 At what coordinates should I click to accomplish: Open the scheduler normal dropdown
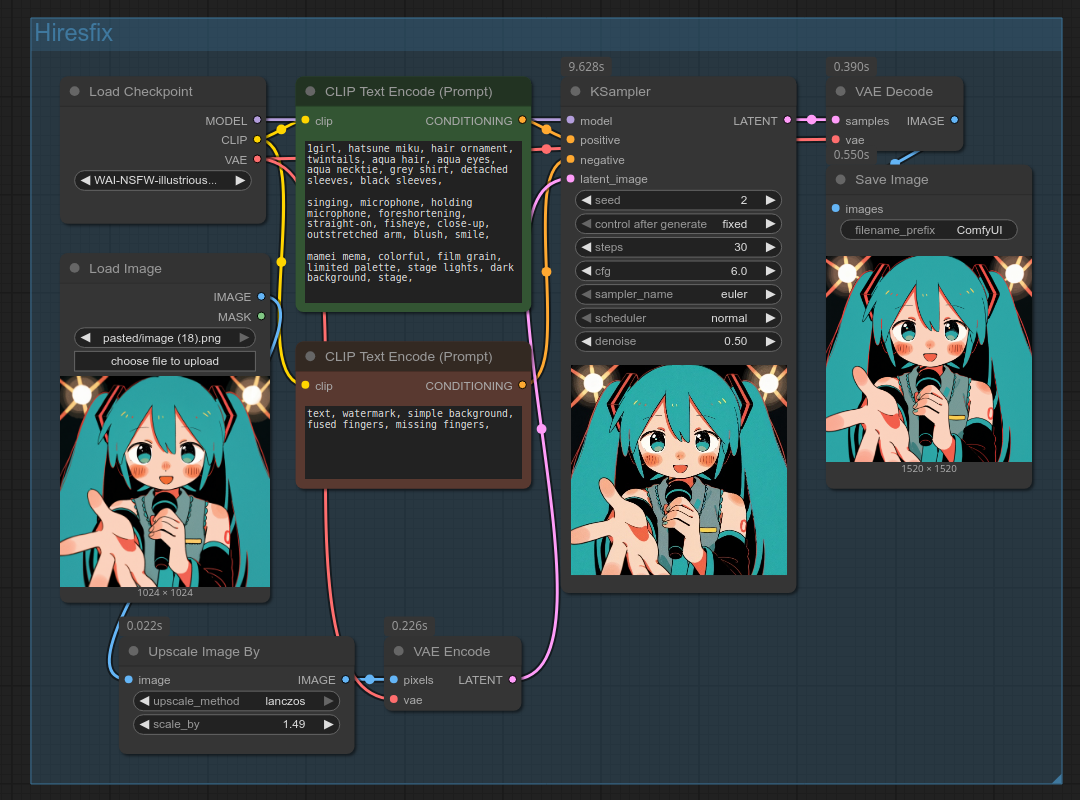click(678, 318)
